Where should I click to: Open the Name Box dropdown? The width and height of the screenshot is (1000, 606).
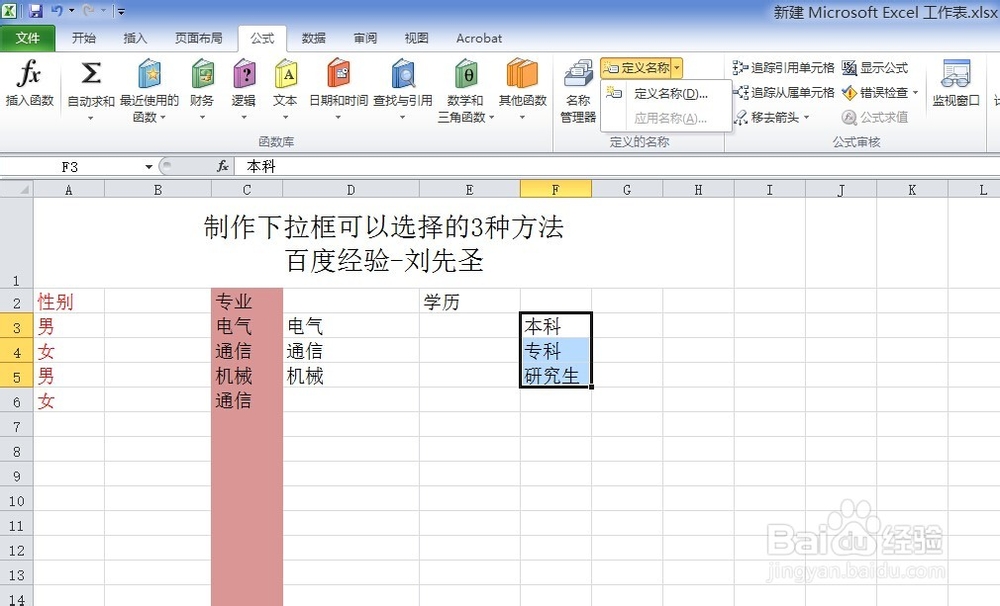coord(148,166)
